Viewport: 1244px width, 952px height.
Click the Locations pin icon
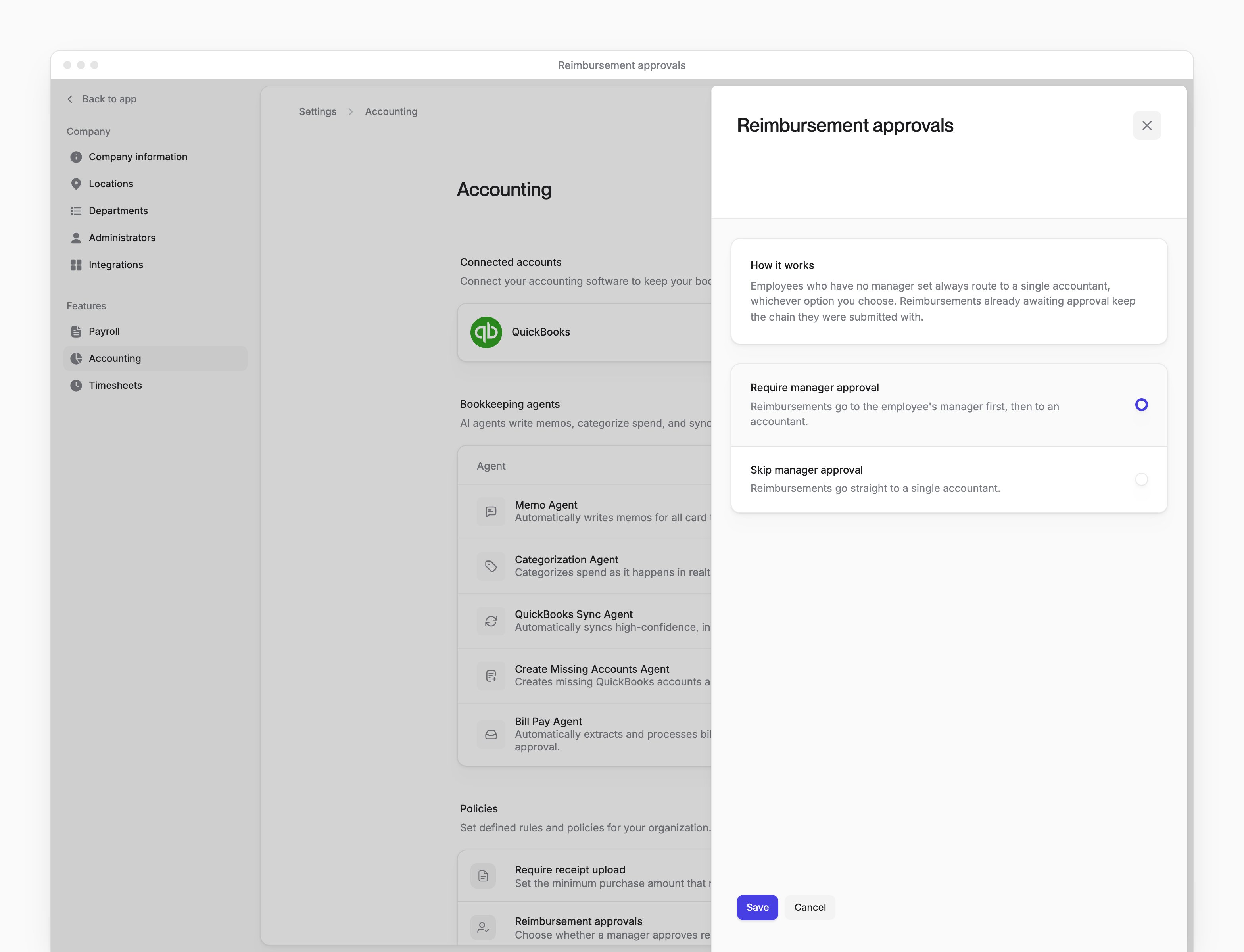click(76, 184)
